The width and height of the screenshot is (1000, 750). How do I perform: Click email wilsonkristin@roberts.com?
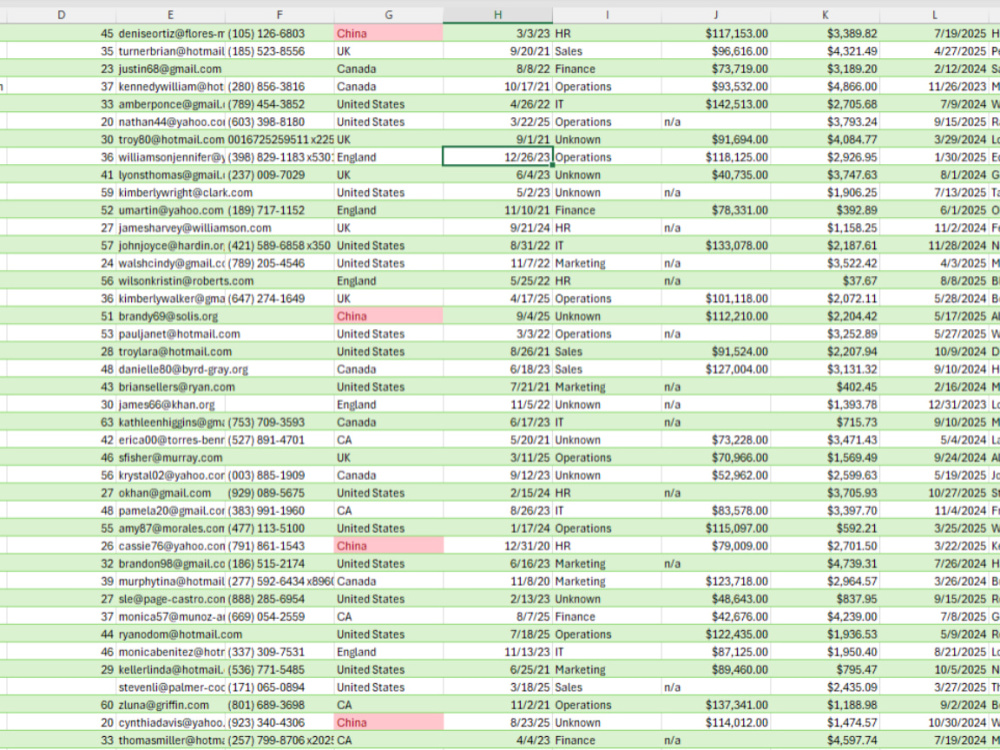[x=170, y=281]
